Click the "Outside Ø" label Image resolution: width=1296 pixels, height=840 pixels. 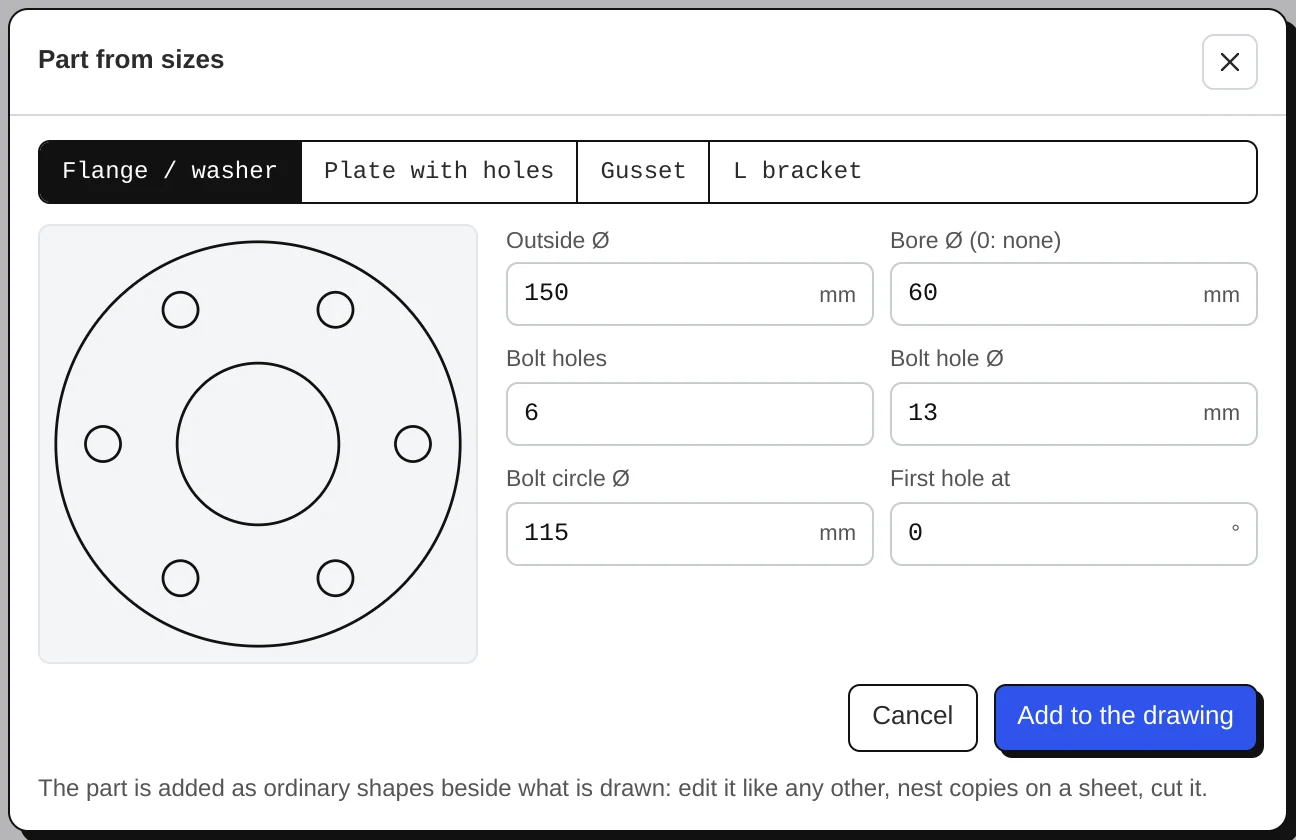(x=557, y=240)
